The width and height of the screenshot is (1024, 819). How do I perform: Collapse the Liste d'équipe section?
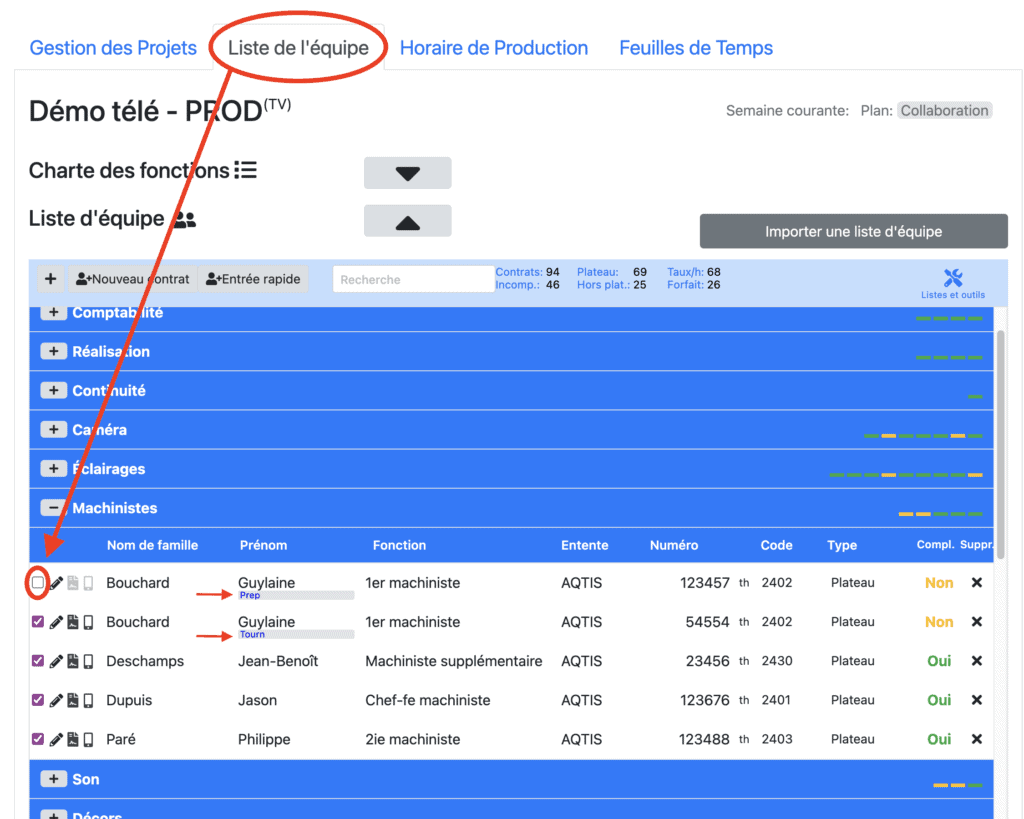click(x=407, y=221)
